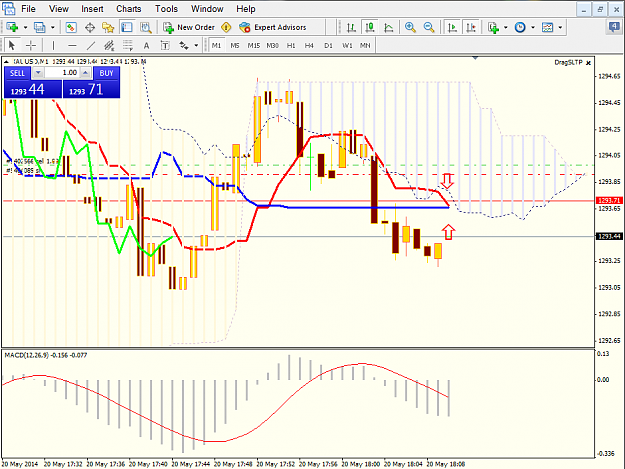Image resolution: width=625 pixels, height=469 pixels.
Task: Select the crosshair tool
Action: tap(31, 45)
